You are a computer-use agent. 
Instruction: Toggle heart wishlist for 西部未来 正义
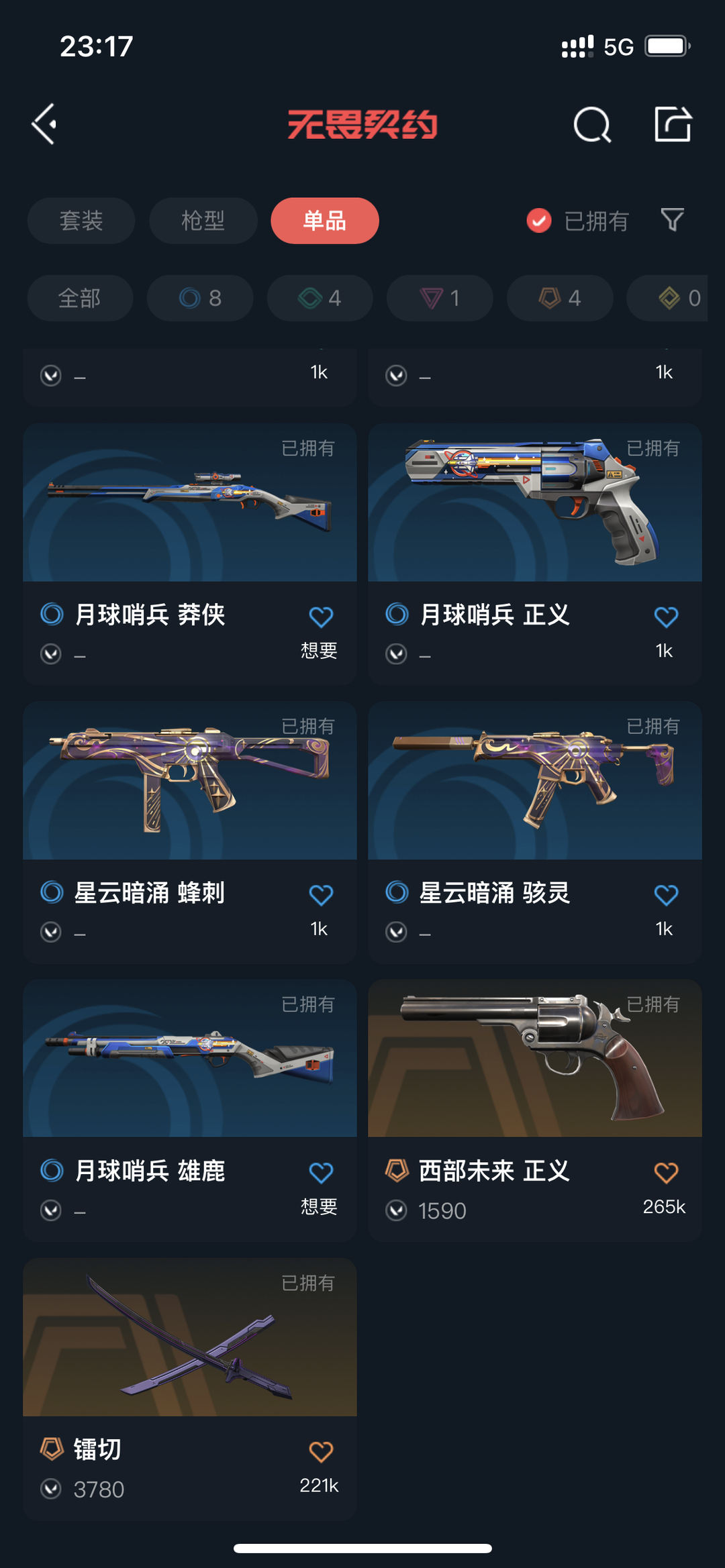point(666,1173)
